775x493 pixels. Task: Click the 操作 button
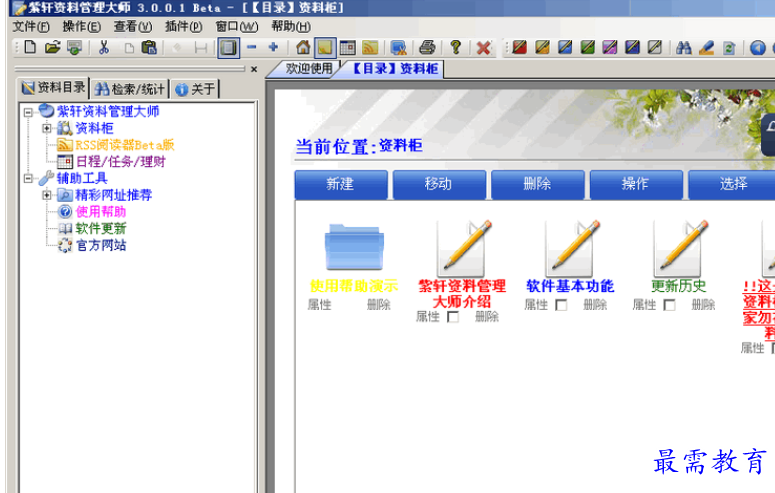click(636, 184)
